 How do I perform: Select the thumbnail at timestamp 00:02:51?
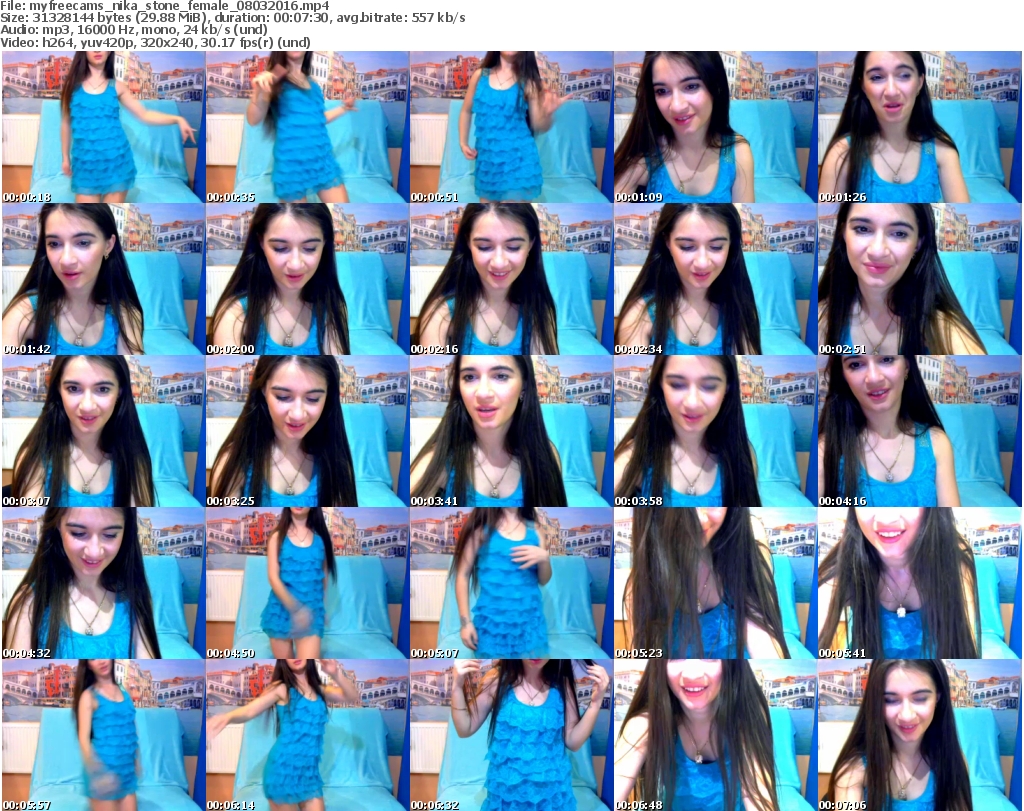point(920,279)
